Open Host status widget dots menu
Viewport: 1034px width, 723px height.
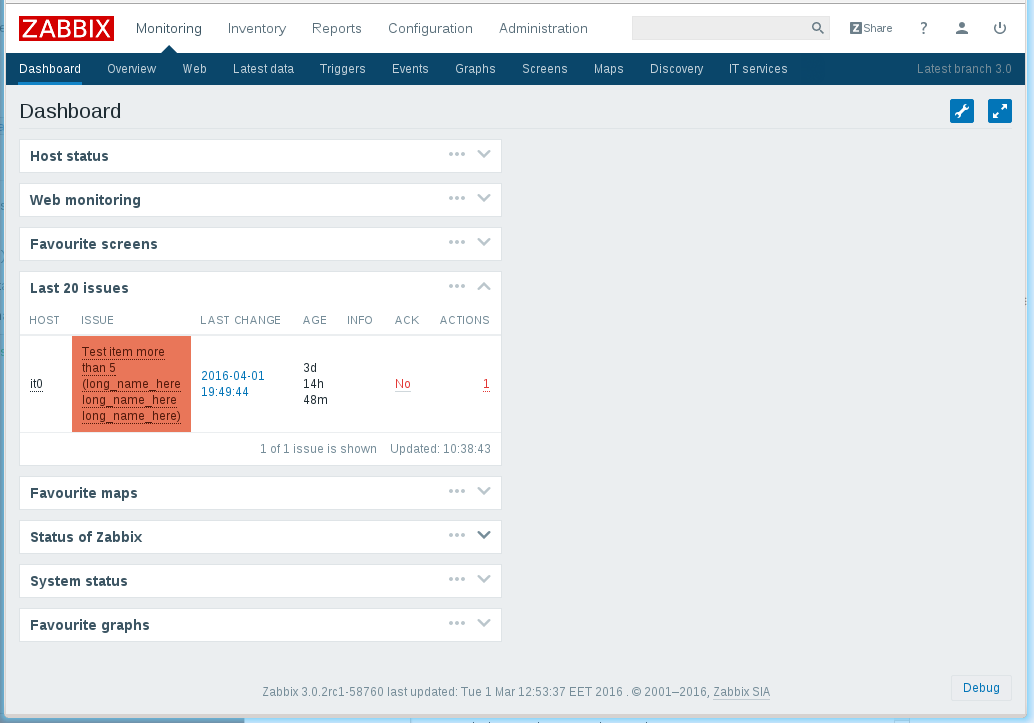pos(457,154)
